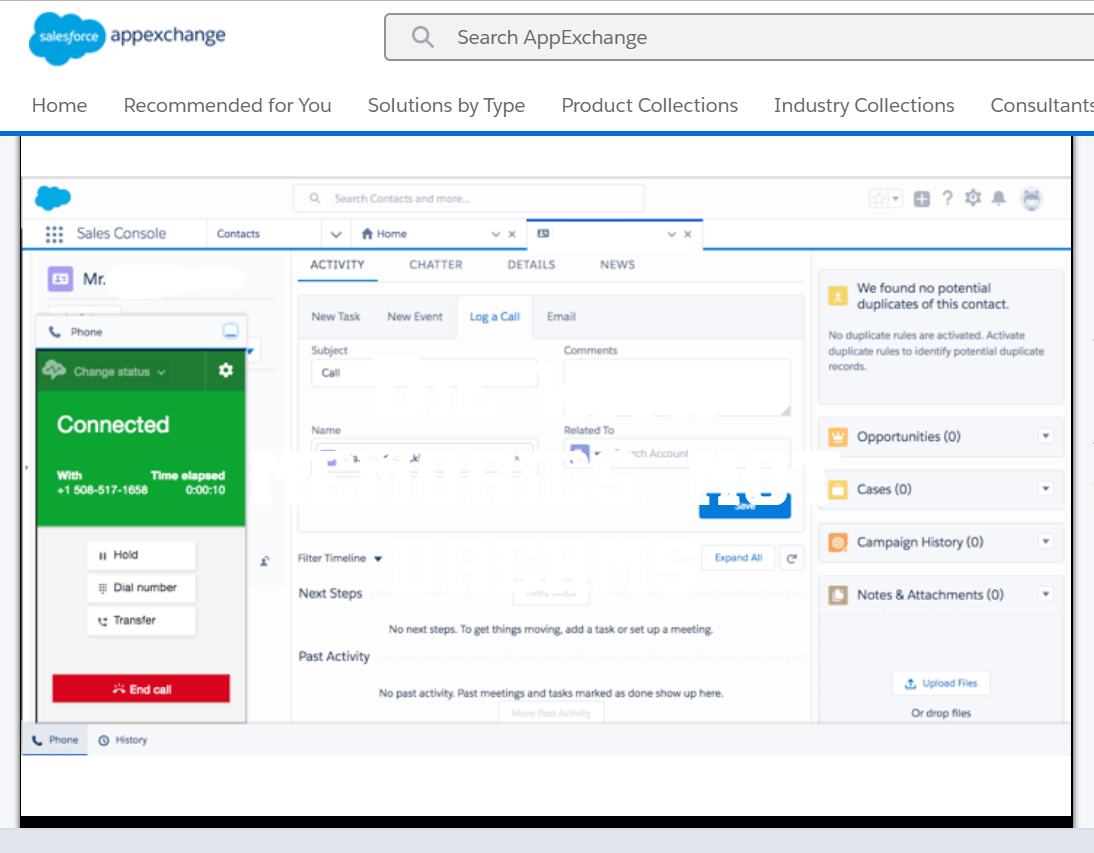This screenshot has height=853, width=1094.
Task: Click the add new record plus icon
Action: tap(921, 198)
